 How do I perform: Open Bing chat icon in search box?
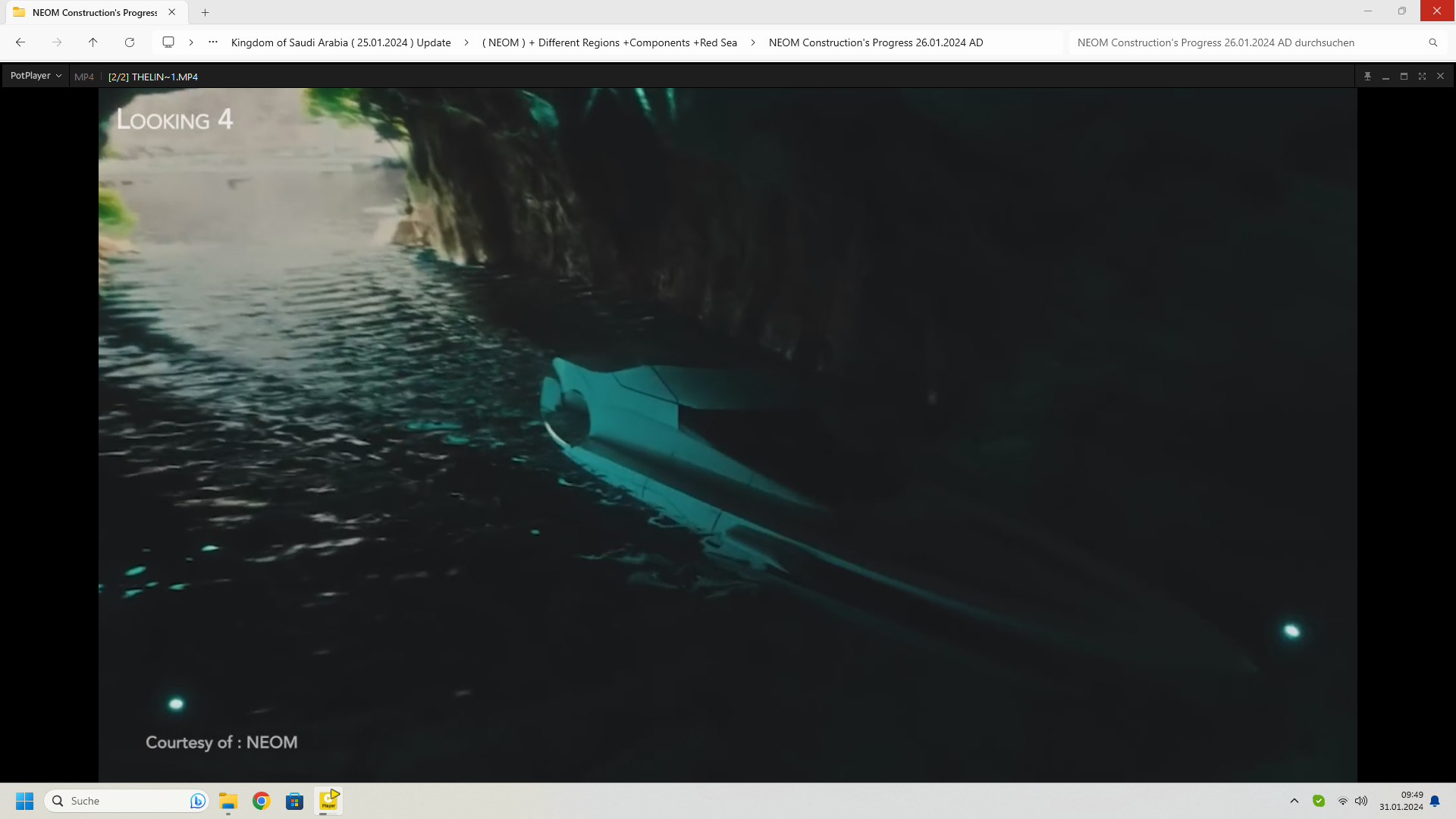(198, 801)
